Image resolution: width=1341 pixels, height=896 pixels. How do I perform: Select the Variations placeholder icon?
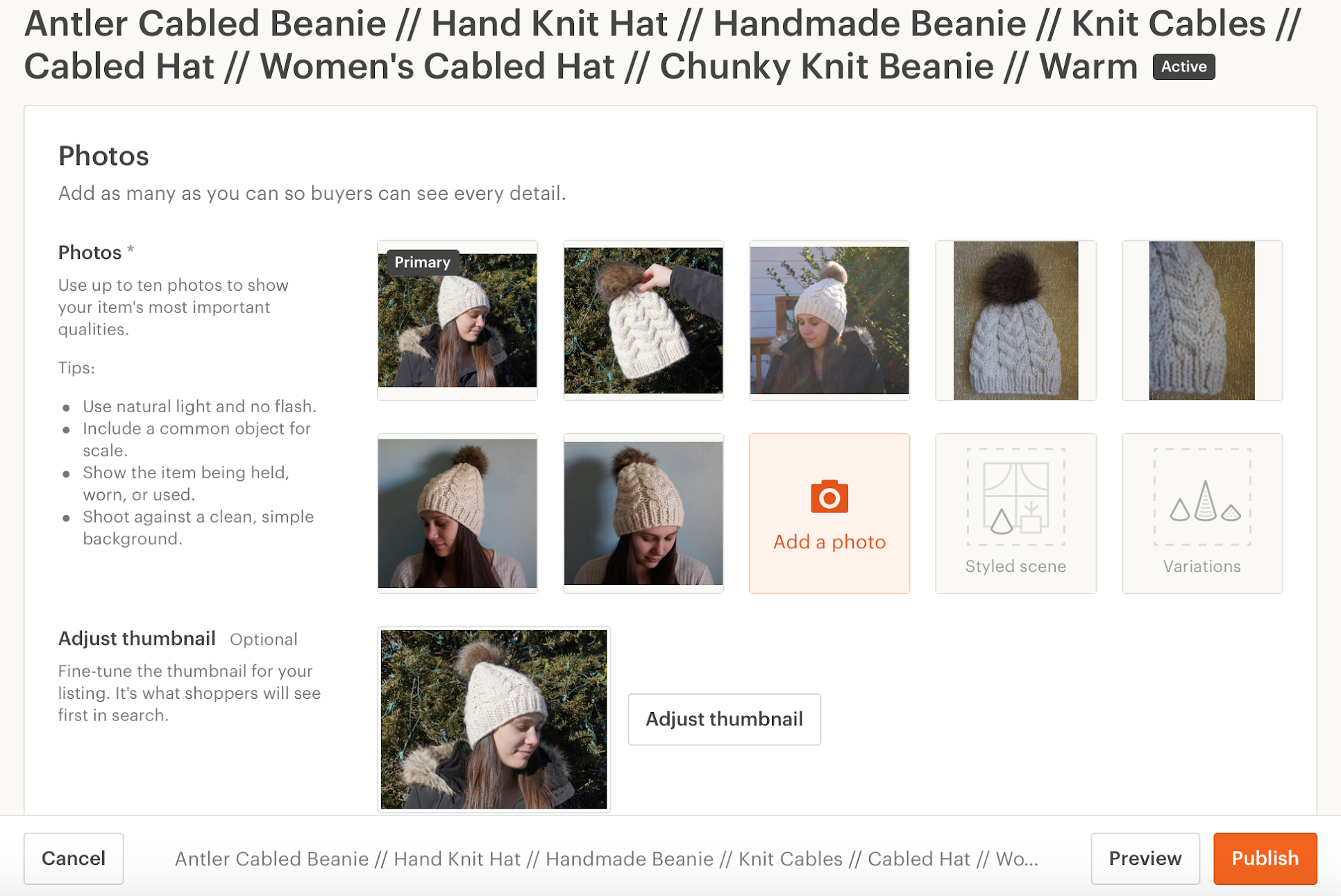(x=1202, y=498)
